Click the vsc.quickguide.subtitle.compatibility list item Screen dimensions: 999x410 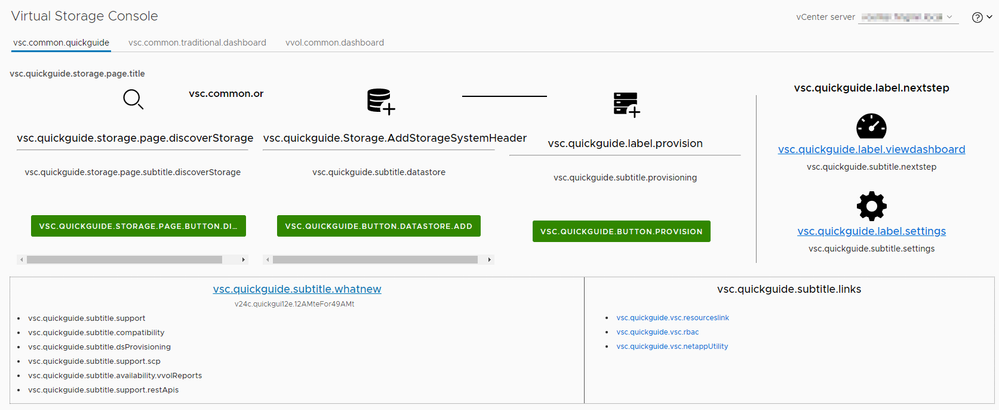click(x=96, y=332)
